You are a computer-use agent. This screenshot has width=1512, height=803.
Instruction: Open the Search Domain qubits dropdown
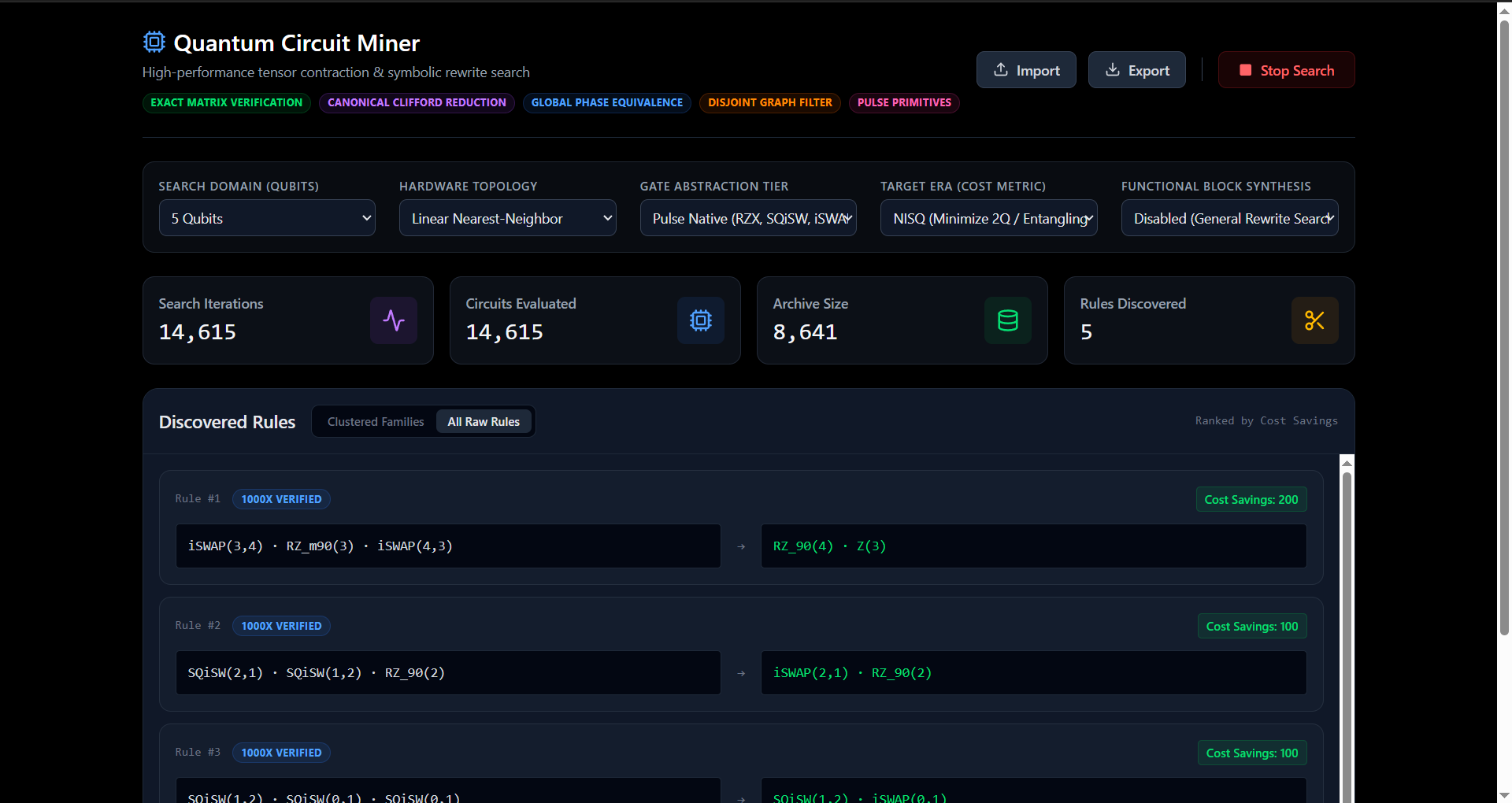(267, 218)
